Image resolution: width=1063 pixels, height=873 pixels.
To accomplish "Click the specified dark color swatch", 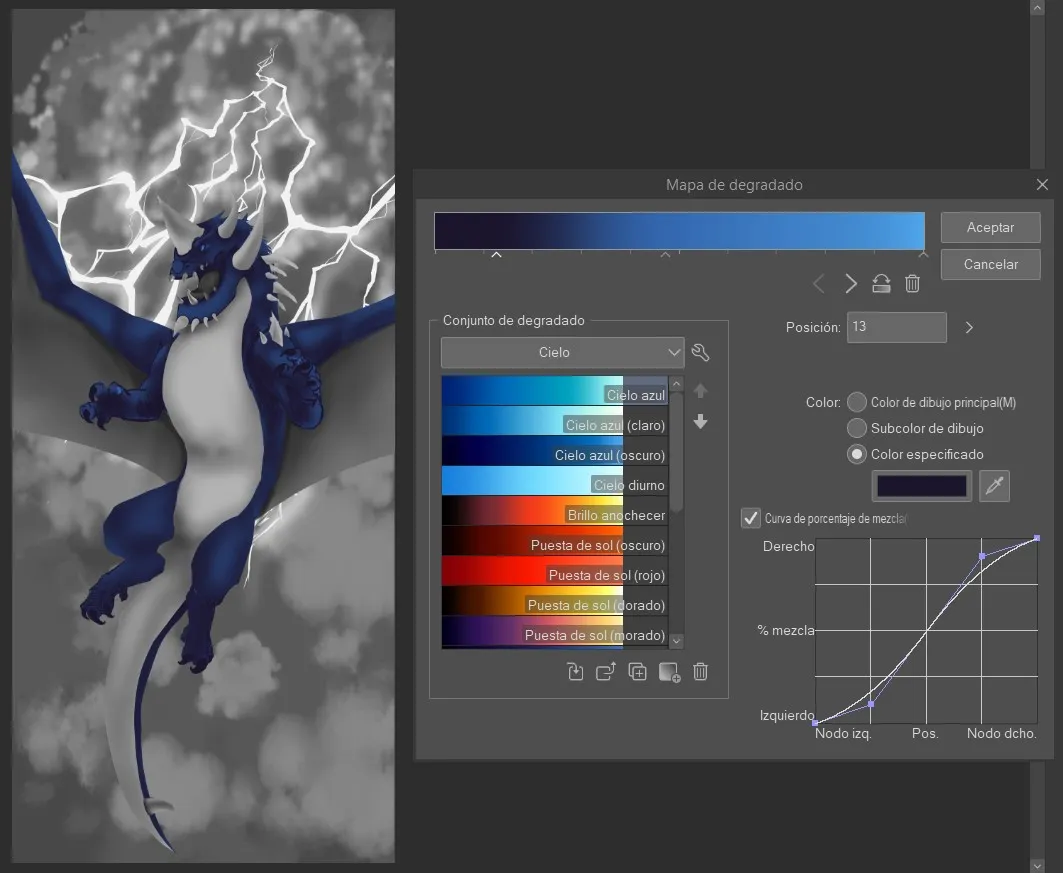I will [x=921, y=486].
